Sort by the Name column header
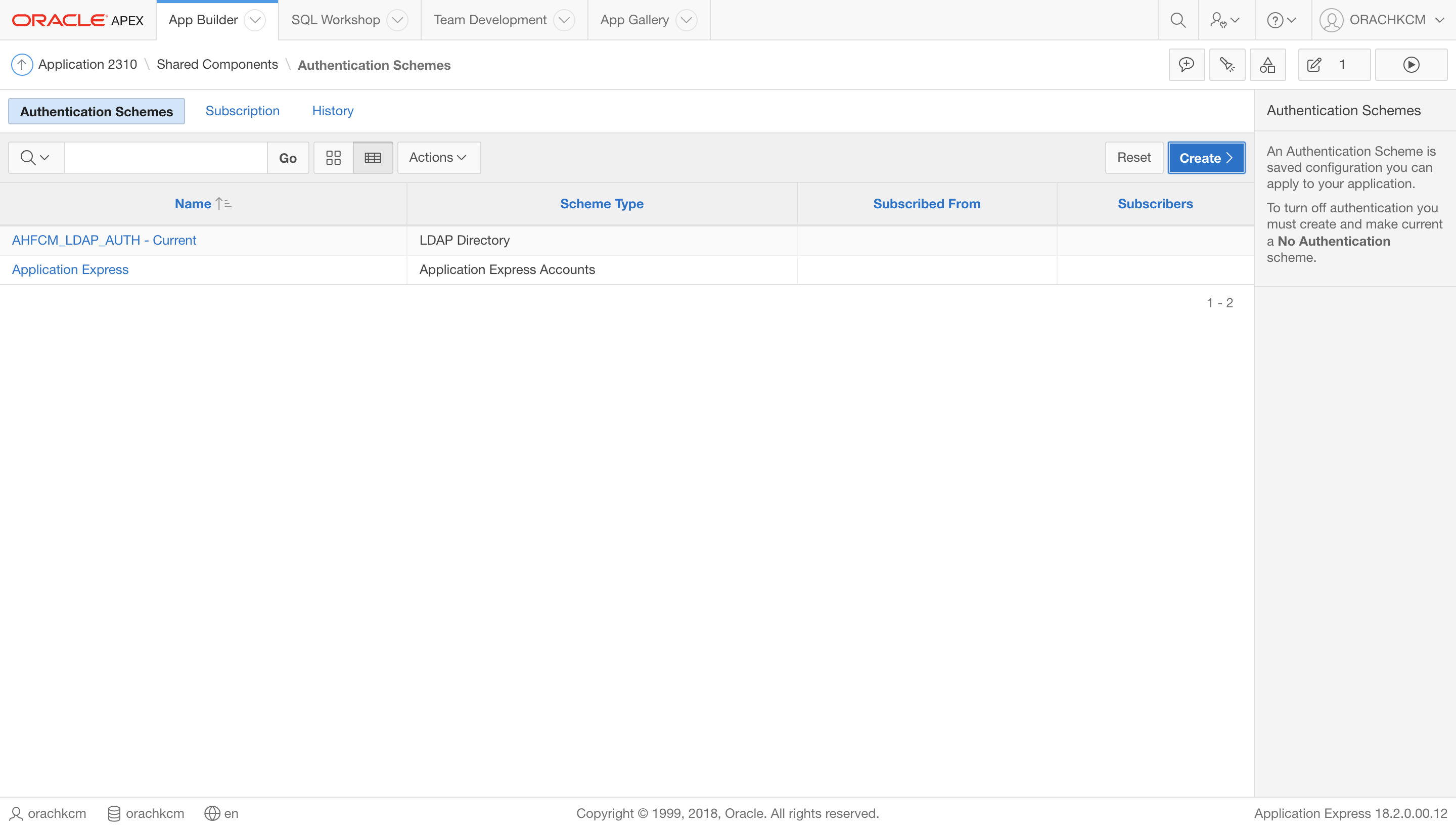Viewport: 1456px width, 830px height. coord(193,204)
